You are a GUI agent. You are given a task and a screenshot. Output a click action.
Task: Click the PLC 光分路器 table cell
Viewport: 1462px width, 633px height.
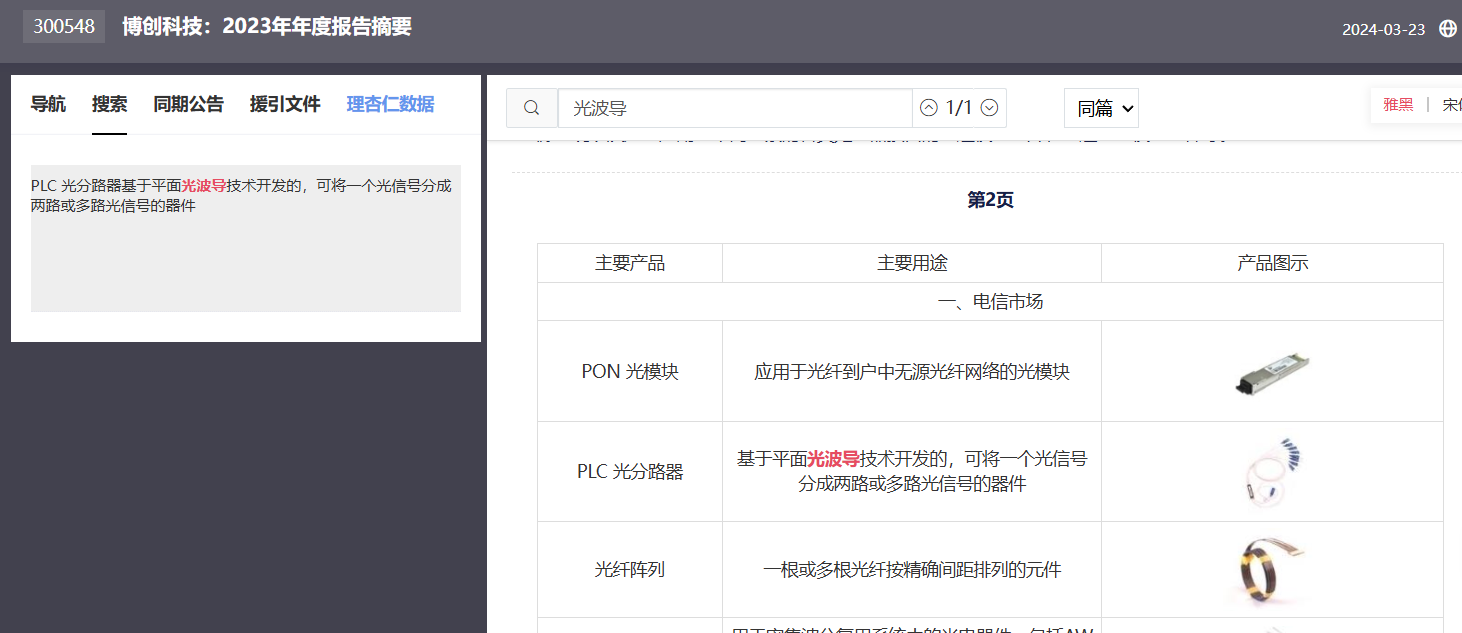coord(630,471)
